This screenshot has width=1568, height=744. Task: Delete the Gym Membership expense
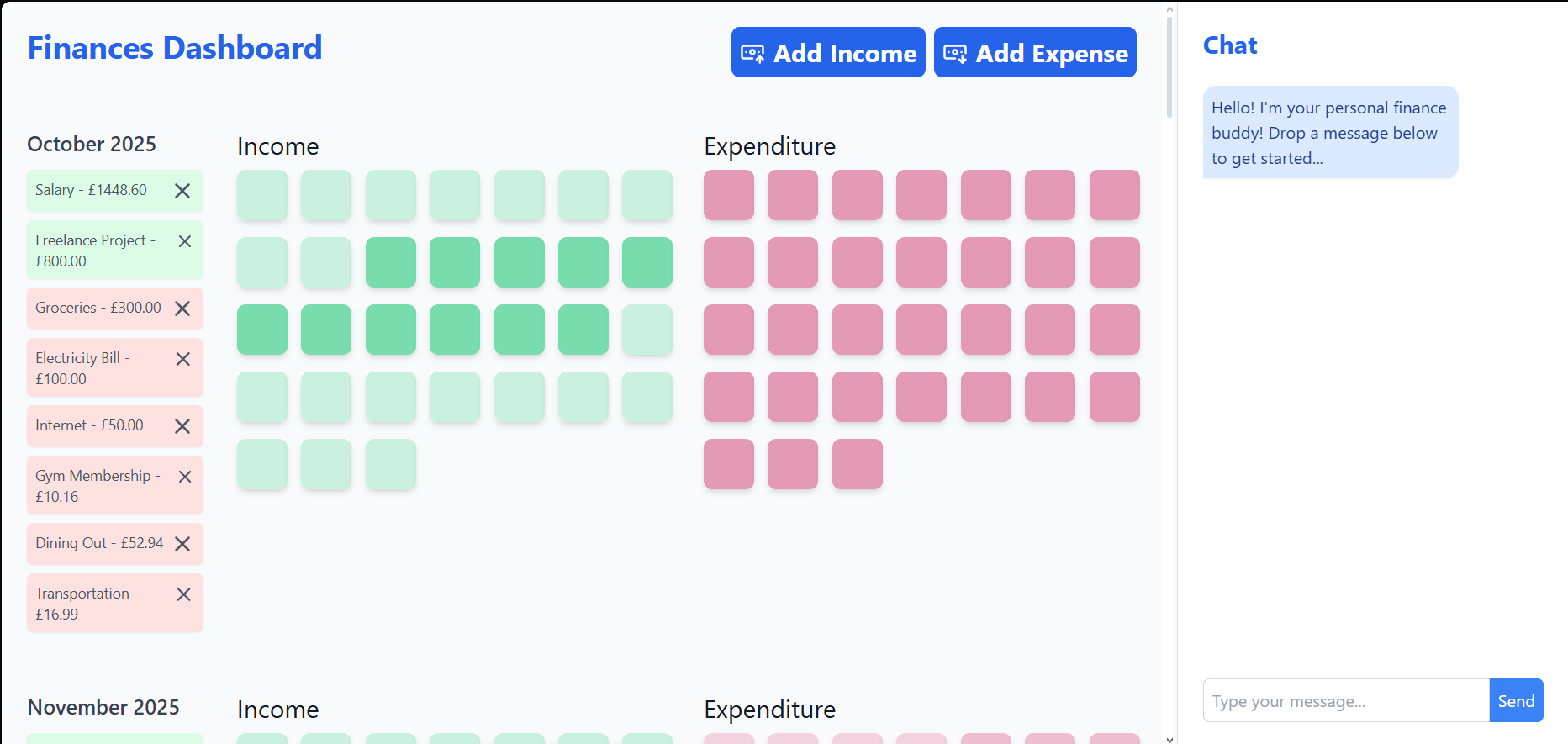pyautogui.click(x=185, y=477)
